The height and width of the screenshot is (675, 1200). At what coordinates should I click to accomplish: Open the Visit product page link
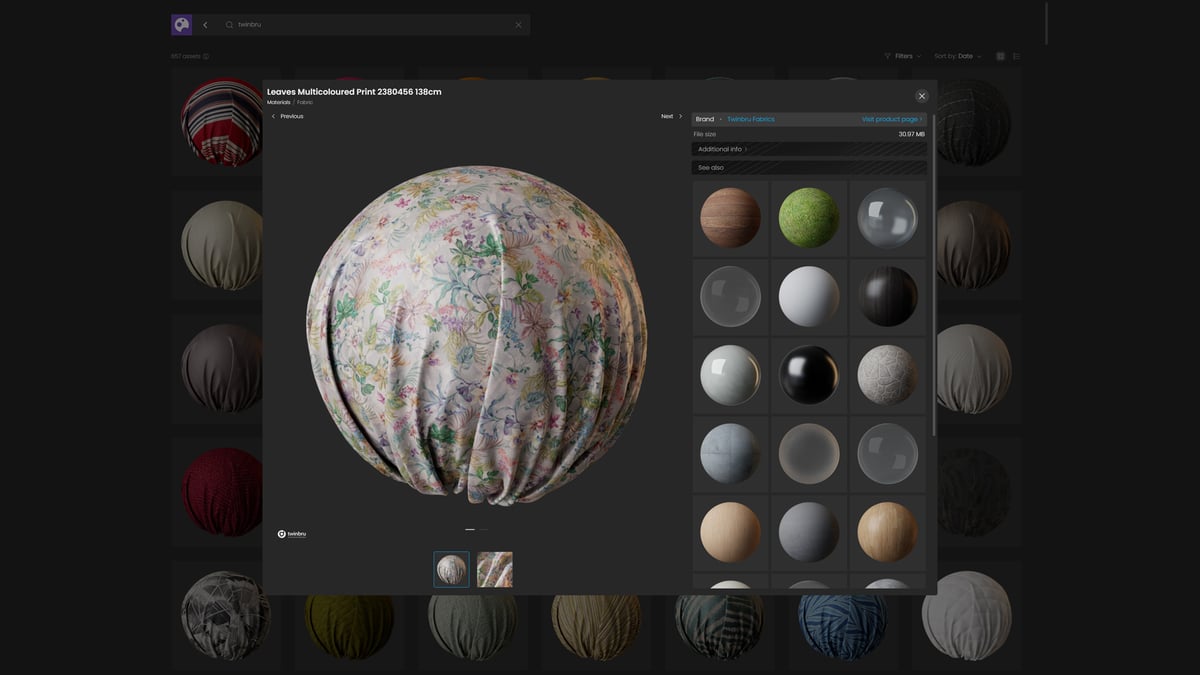click(891, 118)
